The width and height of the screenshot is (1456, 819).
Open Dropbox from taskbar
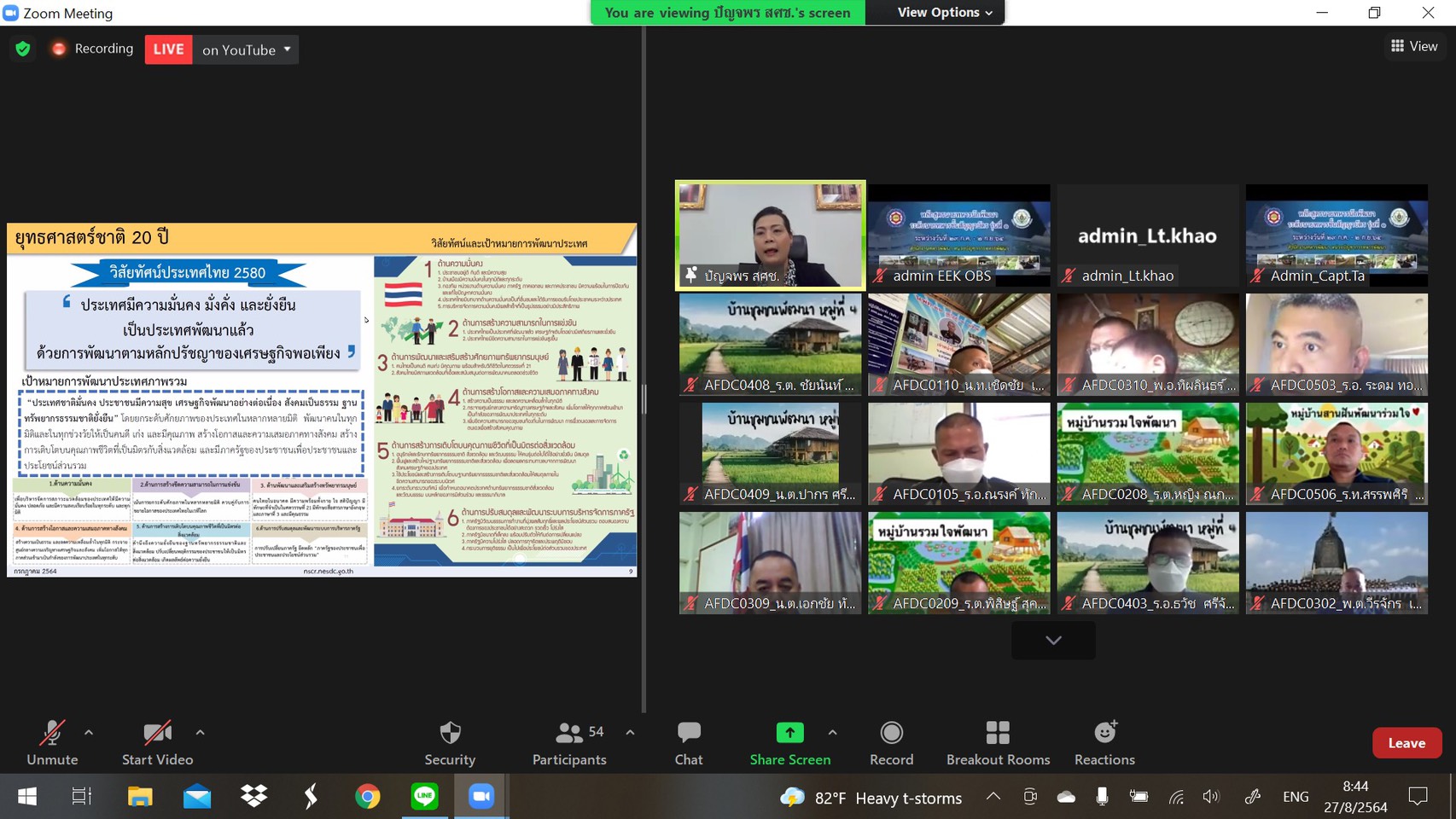click(254, 797)
